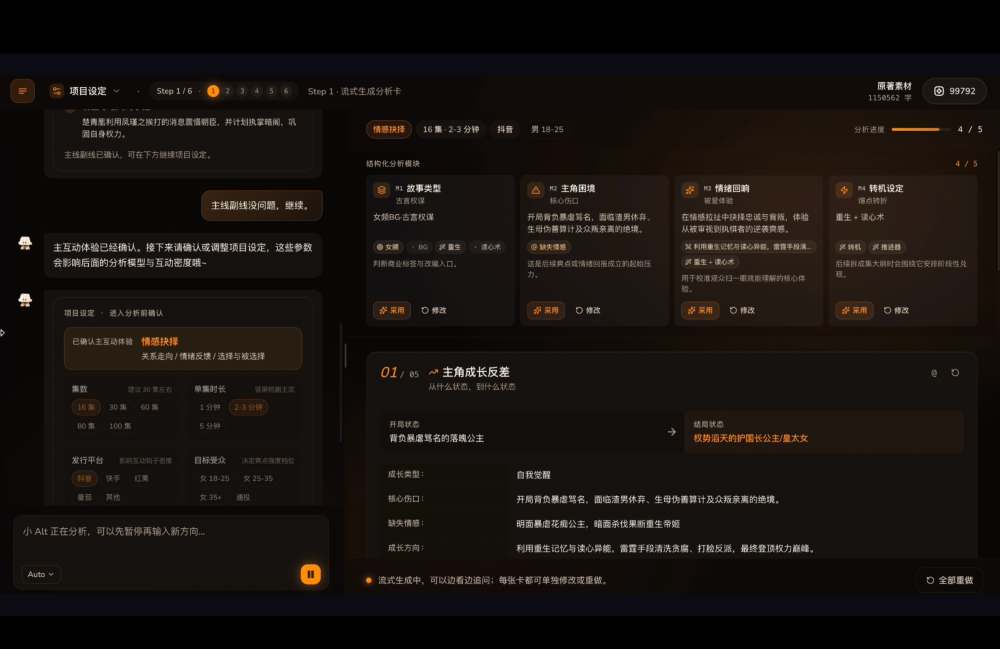Modify the 故事类型 card with 修改

pyautogui.click(x=434, y=310)
